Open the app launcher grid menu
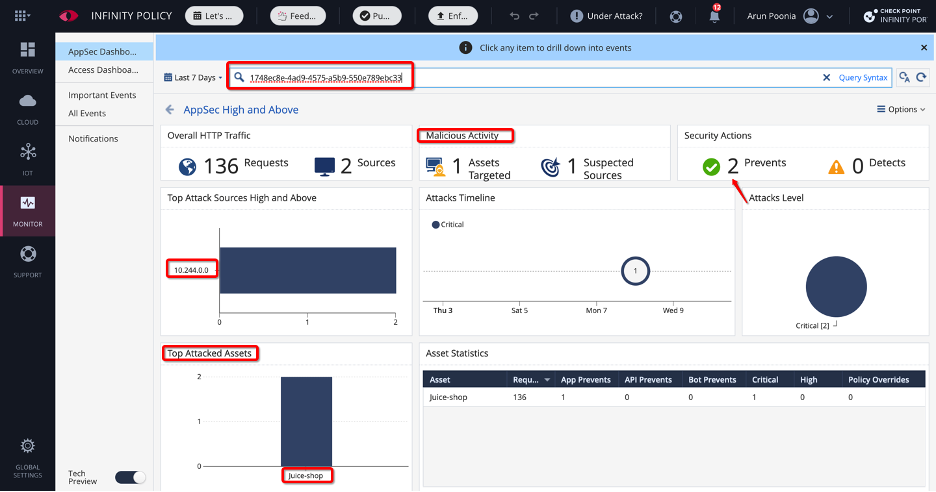 coord(22,16)
